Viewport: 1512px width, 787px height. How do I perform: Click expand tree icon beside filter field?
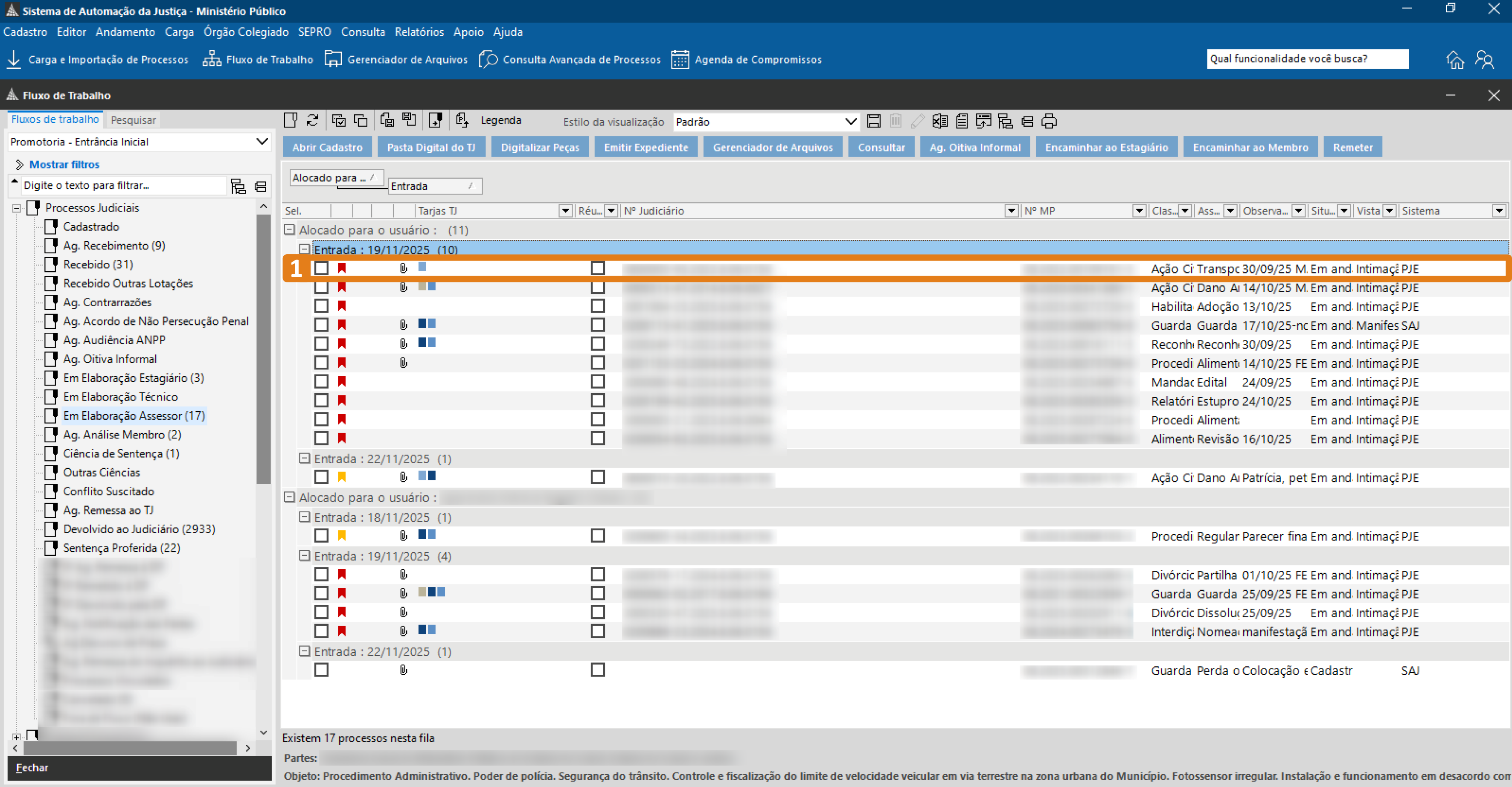pyautogui.click(x=238, y=186)
